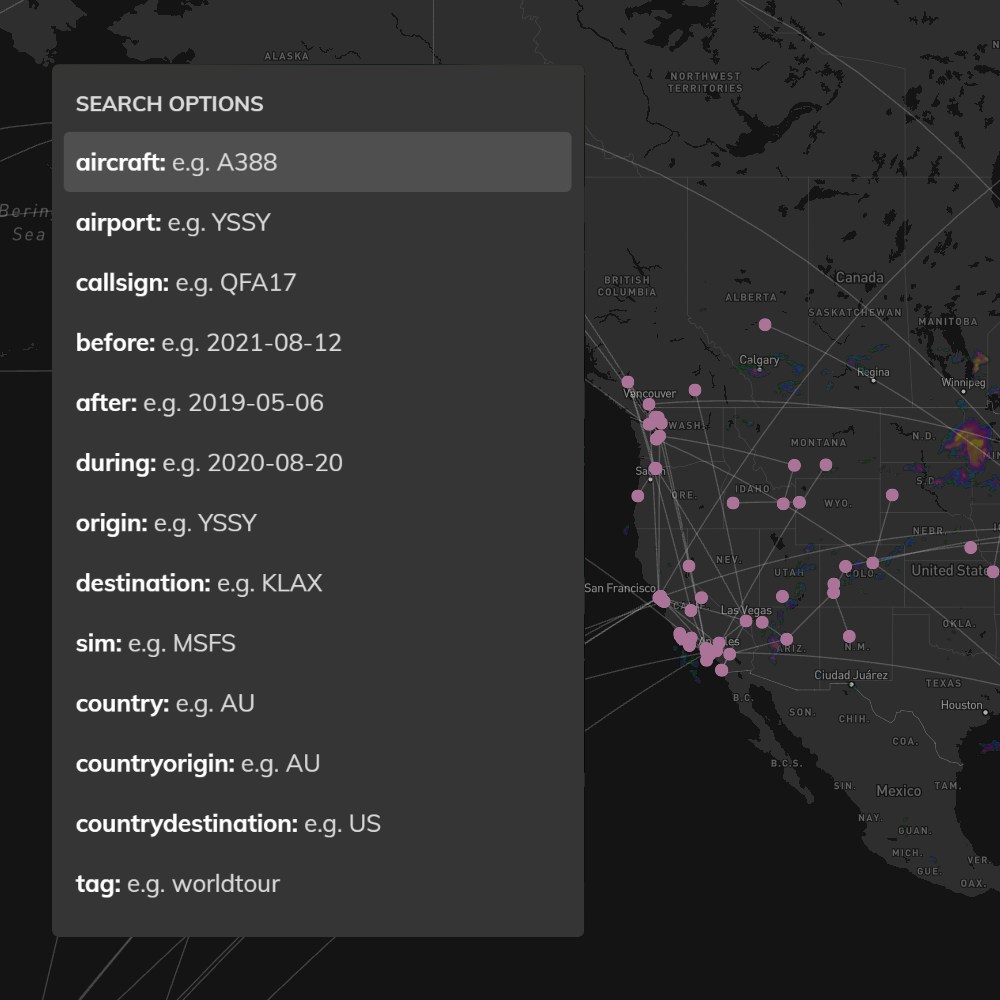Image resolution: width=1000 pixels, height=1000 pixels.
Task: Click the Regina city label on map
Action: tap(872, 372)
